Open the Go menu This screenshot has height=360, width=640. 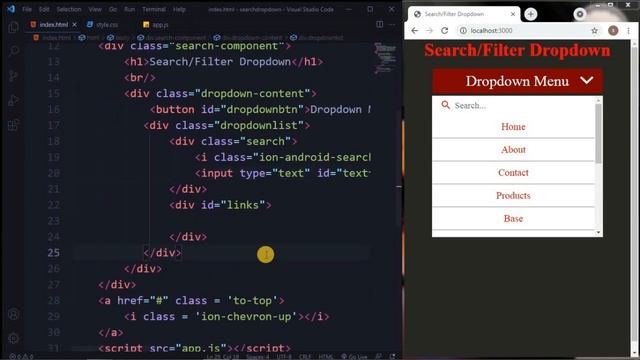pyautogui.click(x=113, y=9)
